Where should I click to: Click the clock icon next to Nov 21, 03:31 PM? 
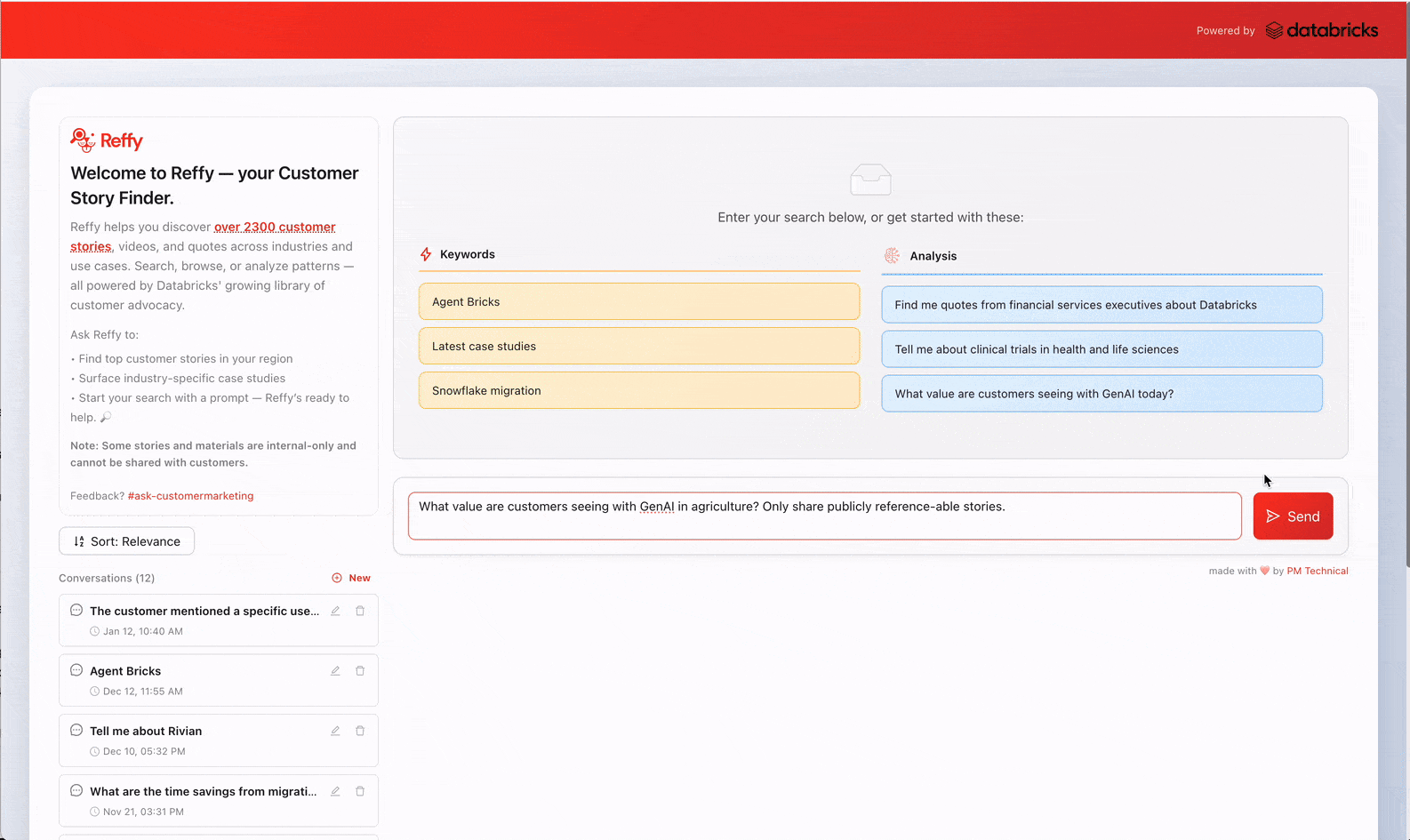pyautogui.click(x=94, y=812)
